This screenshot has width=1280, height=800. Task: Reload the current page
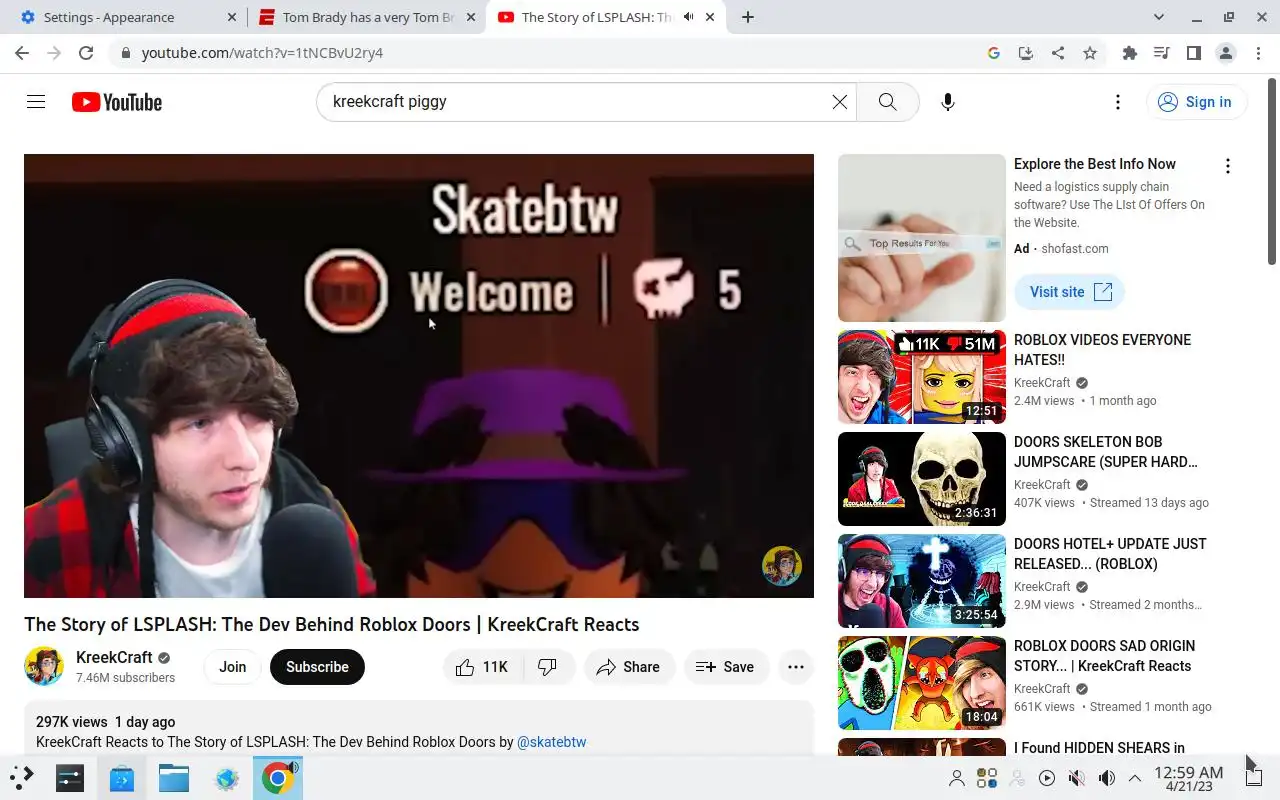coord(86,53)
